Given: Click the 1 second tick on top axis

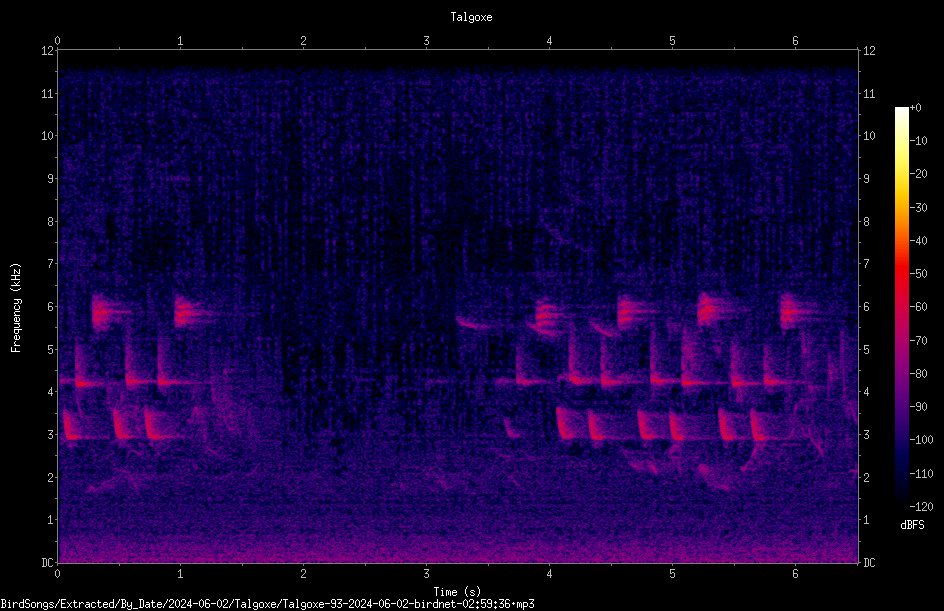Looking at the screenshot, I should coord(180,41).
